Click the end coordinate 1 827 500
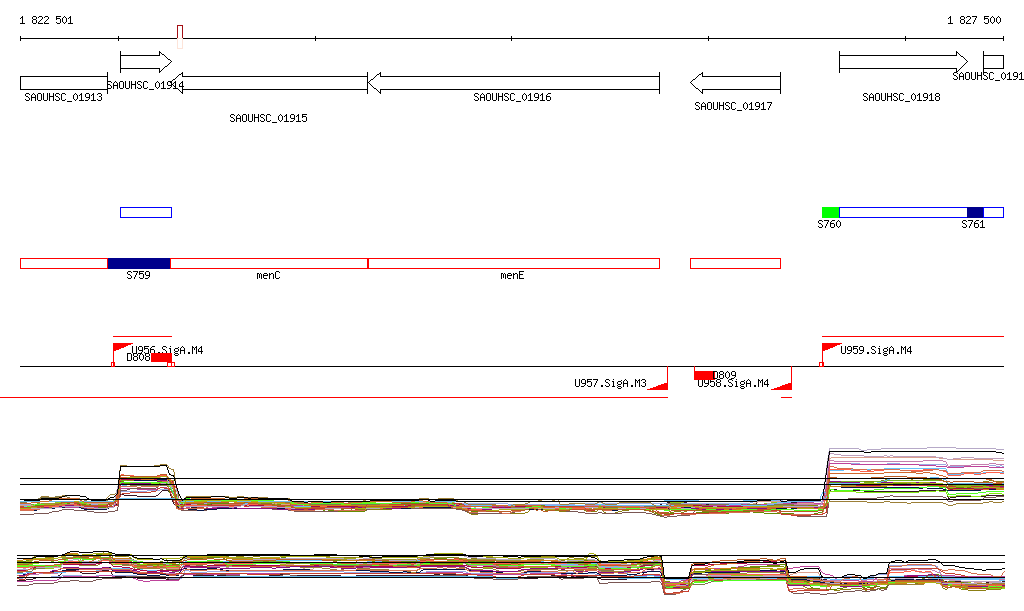The width and height of the screenshot is (1024, 611). tap(974, 20)
